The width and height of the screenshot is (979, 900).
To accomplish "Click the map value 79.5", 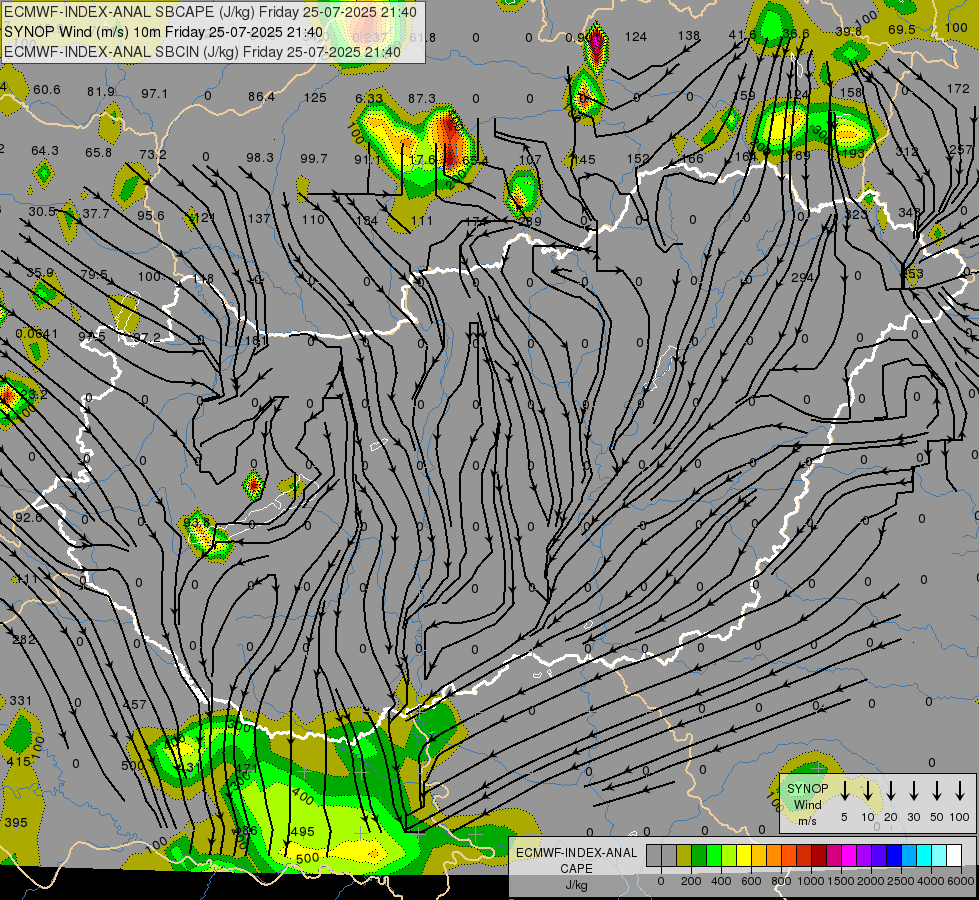I will [94, 274].
